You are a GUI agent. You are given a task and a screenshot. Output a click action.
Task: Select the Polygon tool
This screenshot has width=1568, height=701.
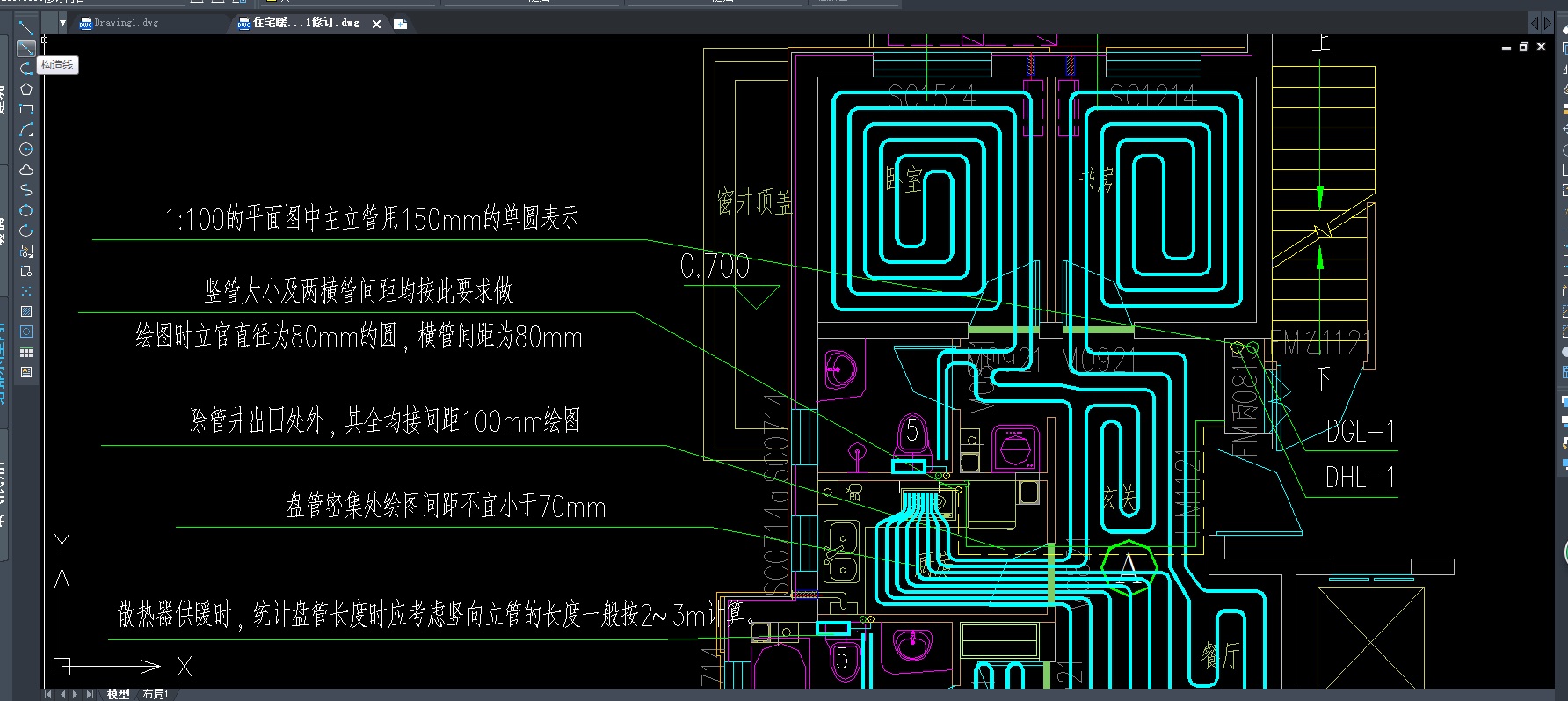pyautogui.click(x=25, y=89)
